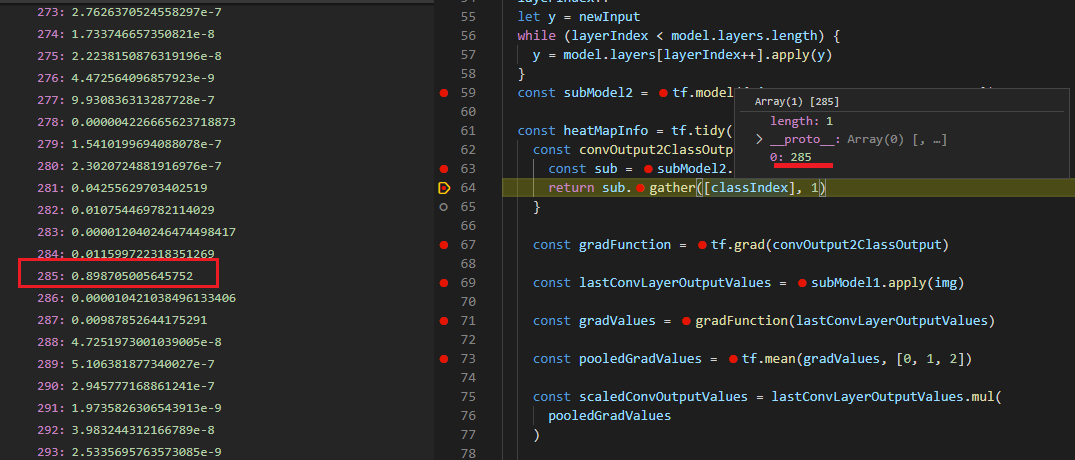Click the array entry 282: 0.01075446978211​4029
1075x460 pixels.
126,210
